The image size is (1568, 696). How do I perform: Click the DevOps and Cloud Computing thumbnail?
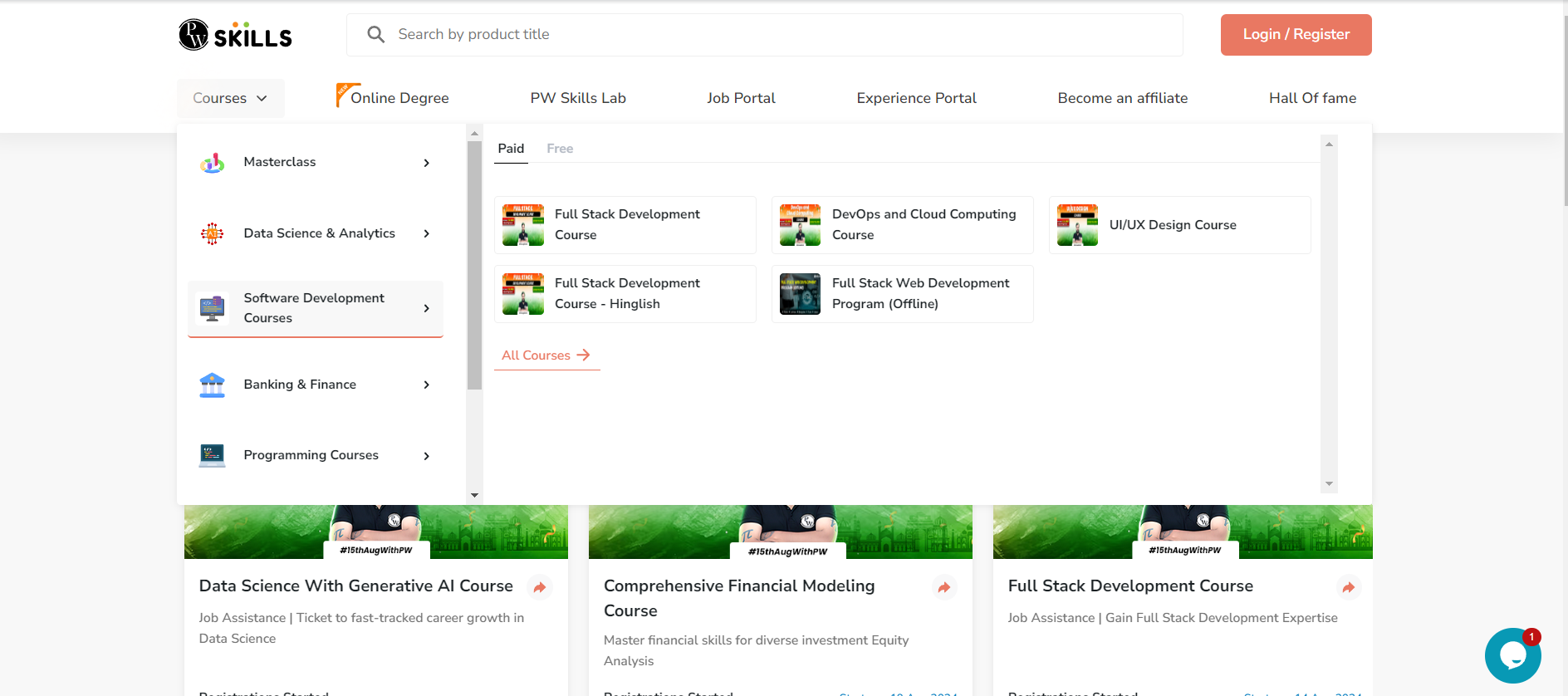click(x=801, y=225)
